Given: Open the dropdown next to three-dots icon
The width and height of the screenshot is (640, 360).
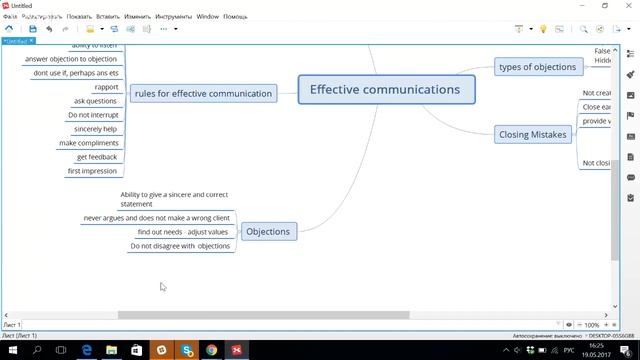Looking at the screenshot, I should 176,29.
